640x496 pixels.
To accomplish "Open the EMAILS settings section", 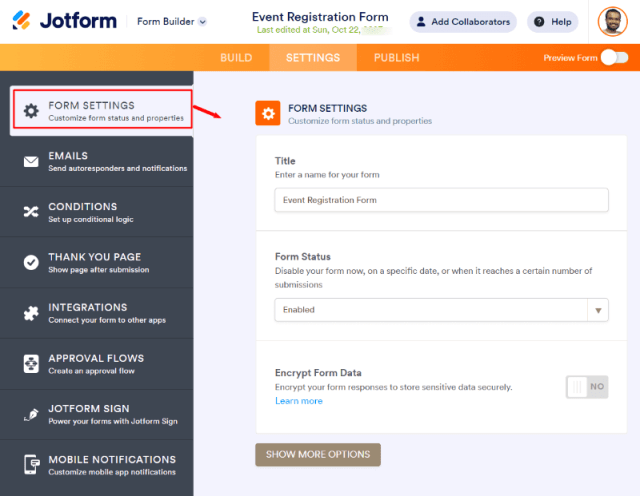I will 97,162.
